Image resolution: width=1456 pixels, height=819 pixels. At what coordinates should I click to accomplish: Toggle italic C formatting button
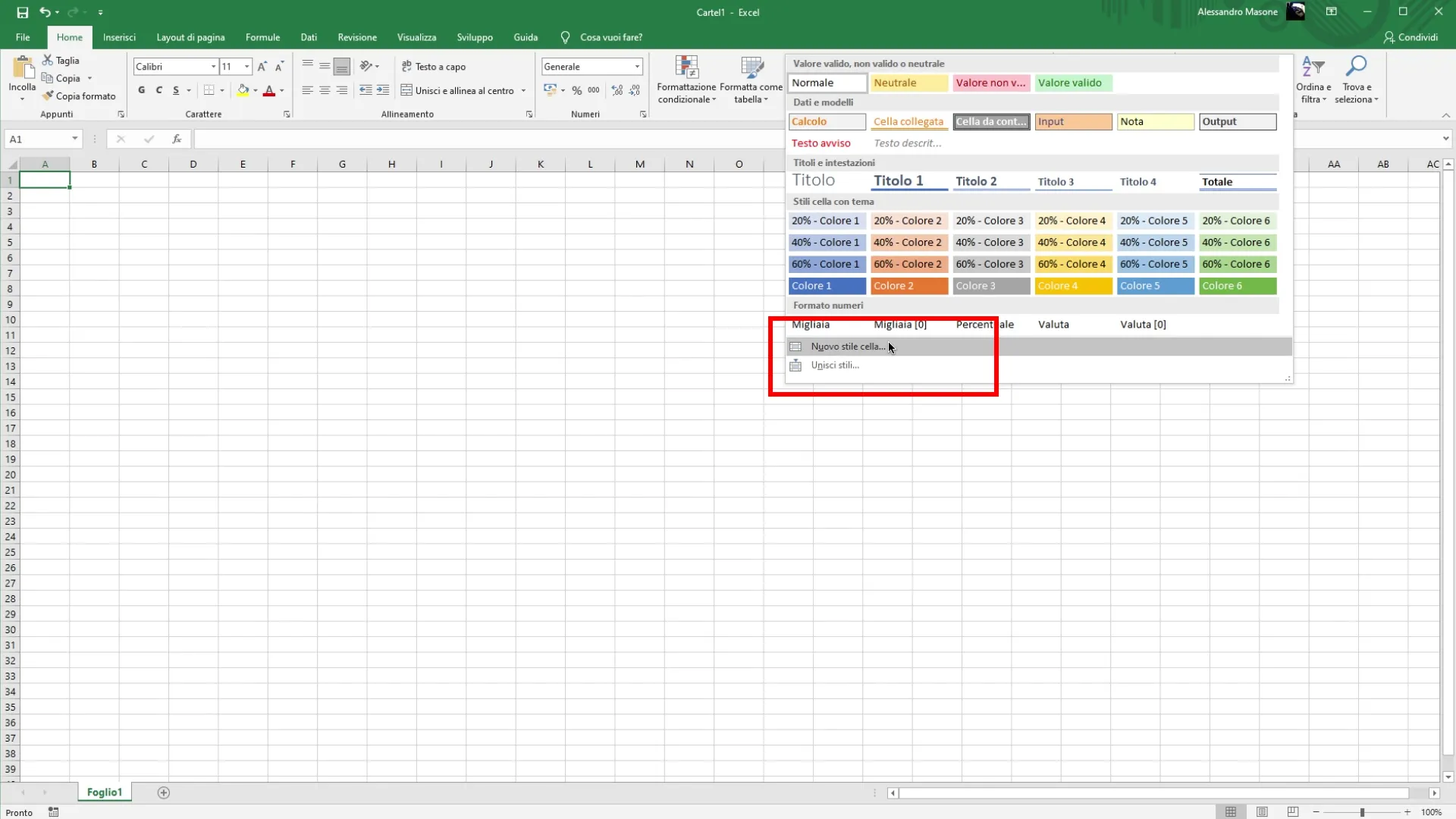pyautogui.click(x=158, y=90)
